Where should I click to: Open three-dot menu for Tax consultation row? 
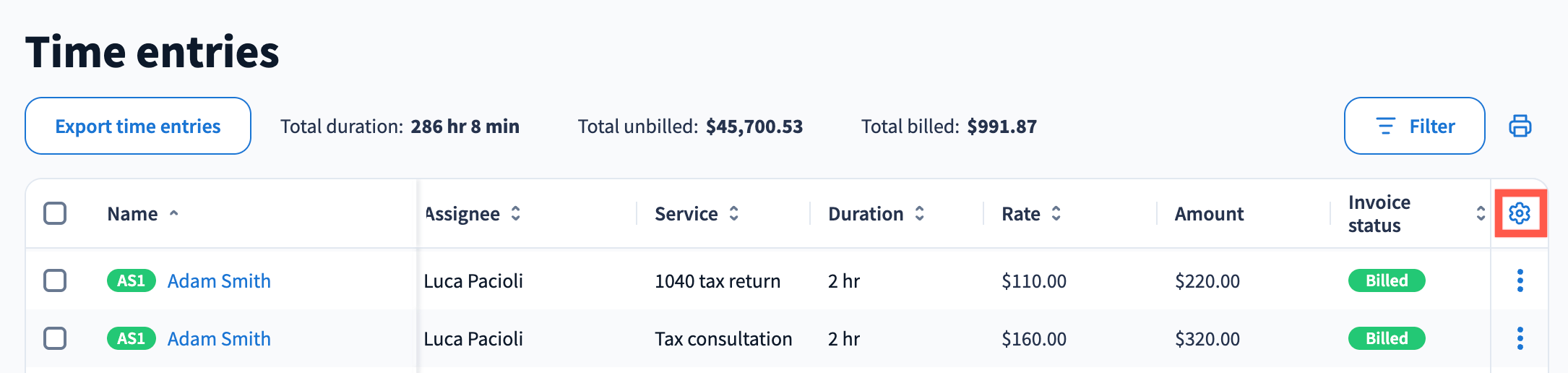point(1520,338)
